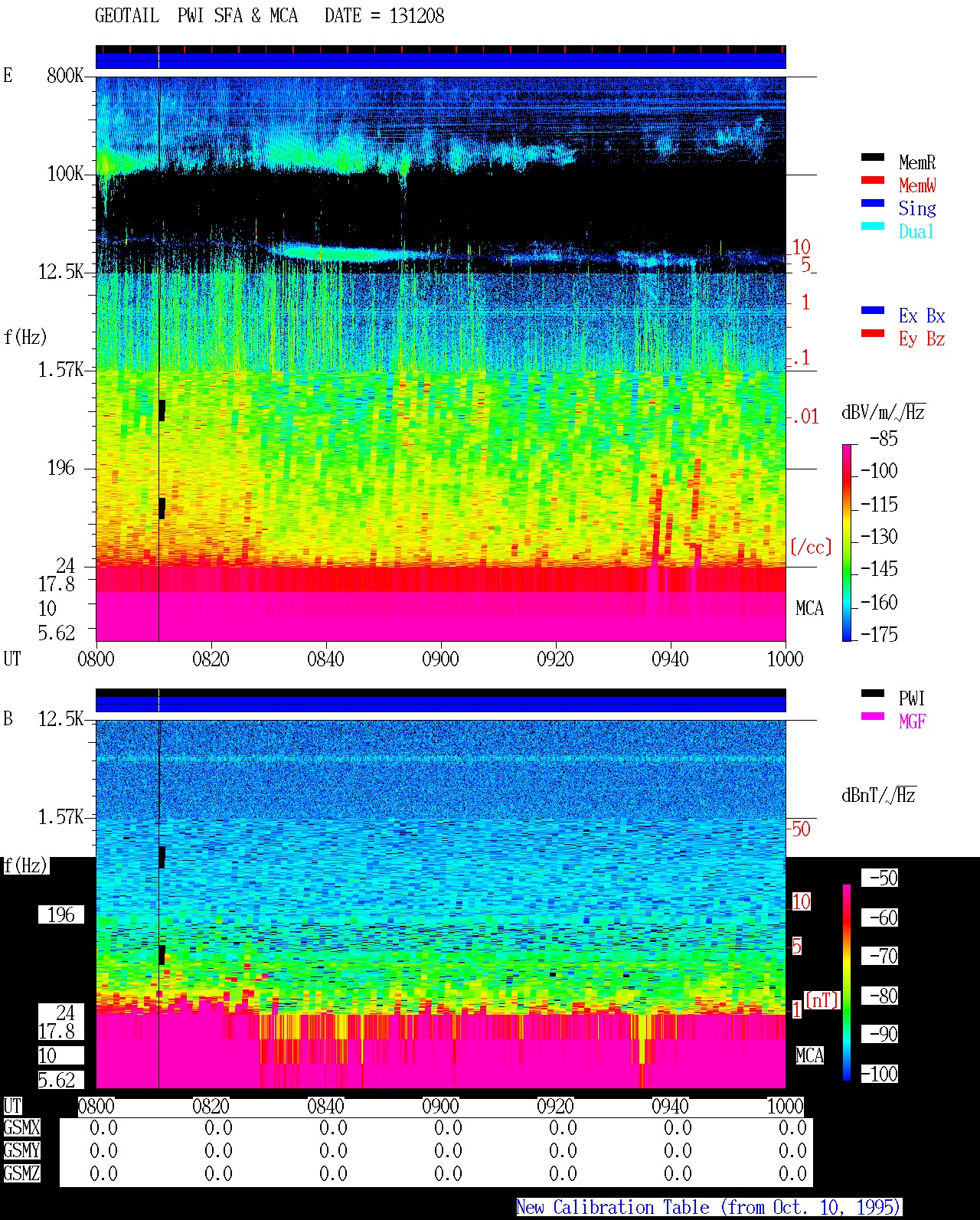
Task: Click the magenta MGF legend swatch
Action: coord(873,716)
